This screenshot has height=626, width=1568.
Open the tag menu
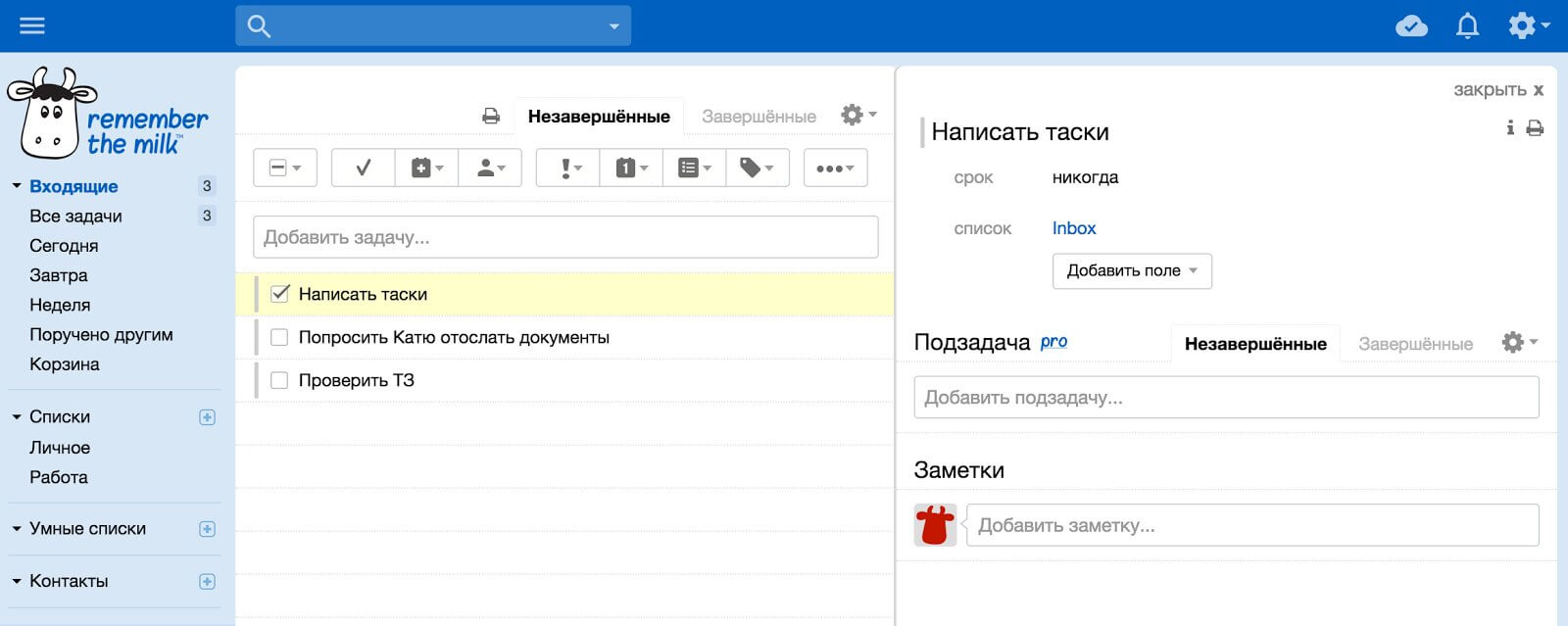point(757,168)
